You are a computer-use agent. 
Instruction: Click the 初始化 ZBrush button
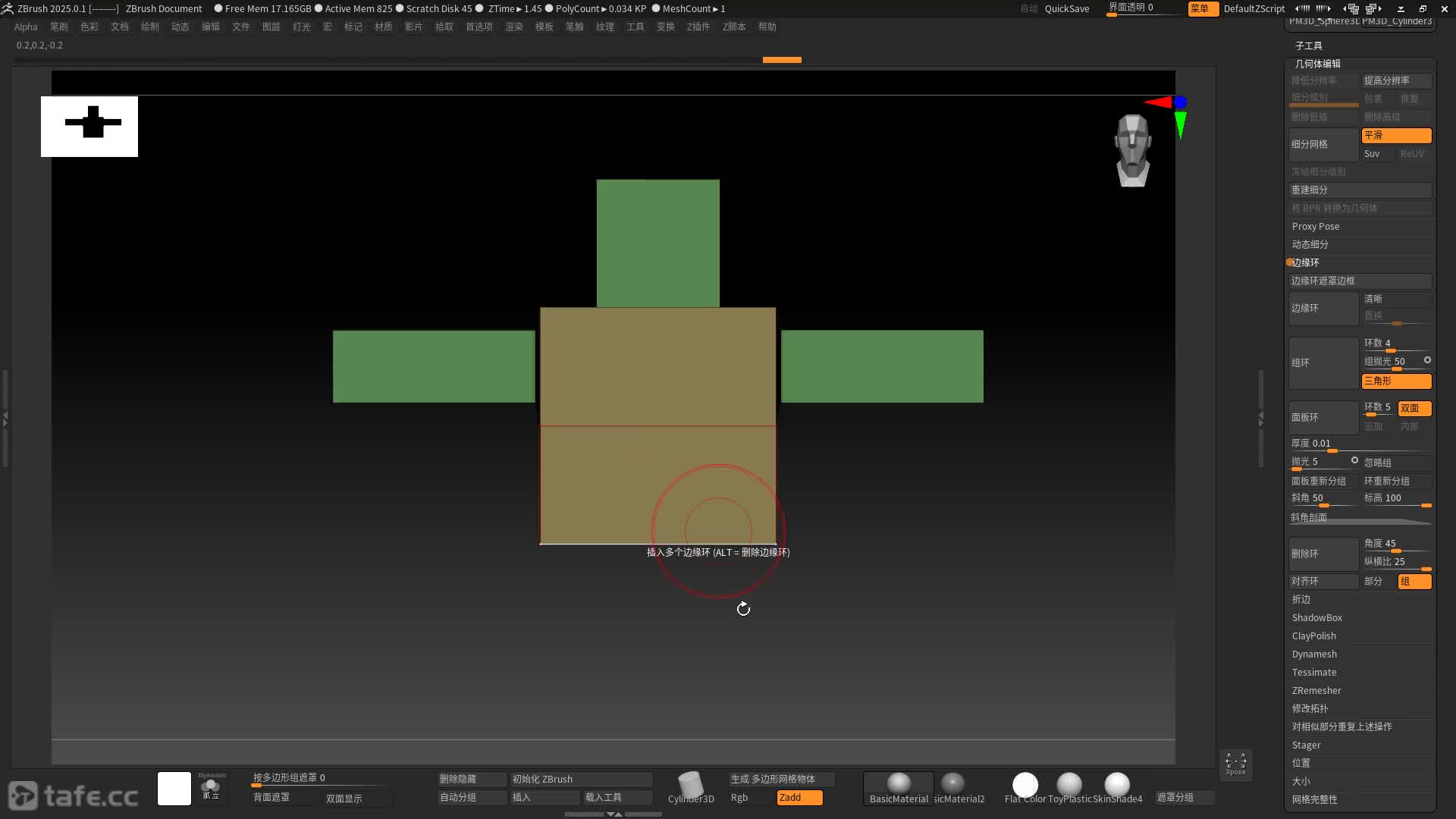581,779
